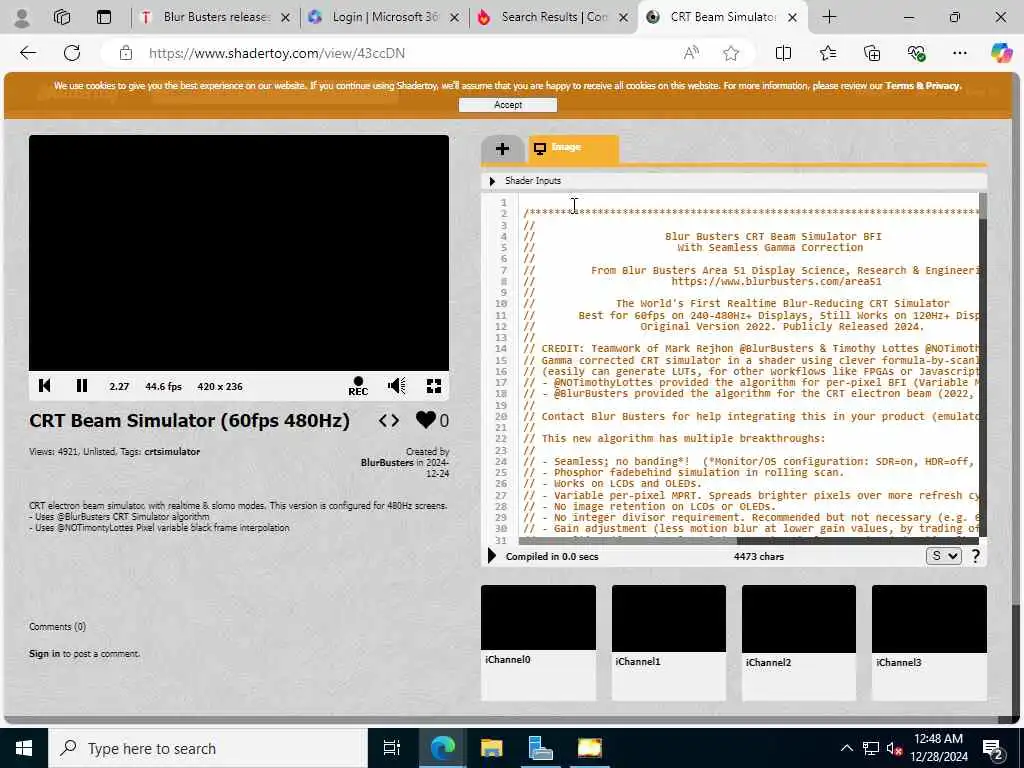Add this page to favorites
The image size is (1024, 768).
pos(731,53)
